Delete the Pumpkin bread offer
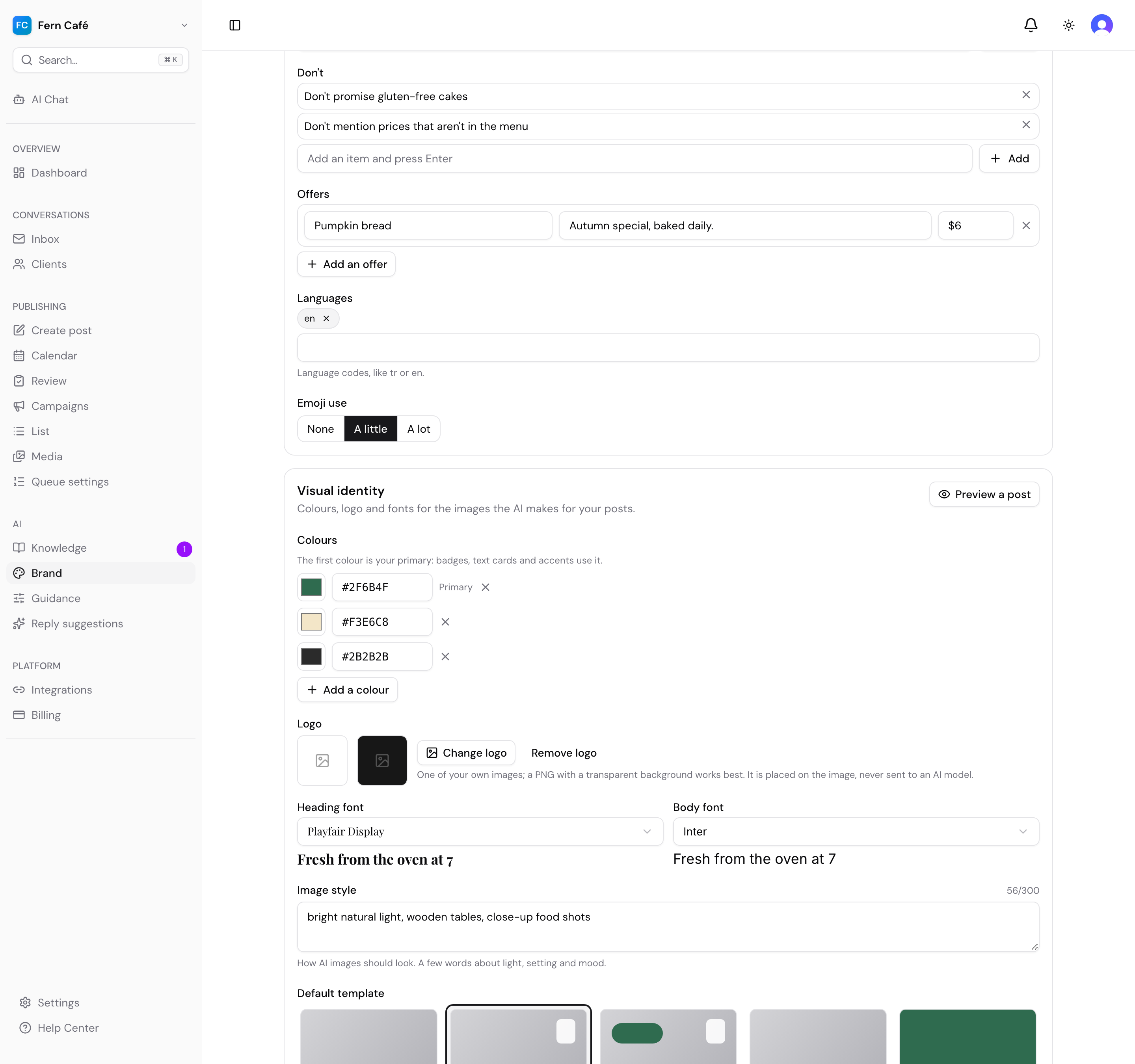1135x1064 pixels. tap(1026, 225)
